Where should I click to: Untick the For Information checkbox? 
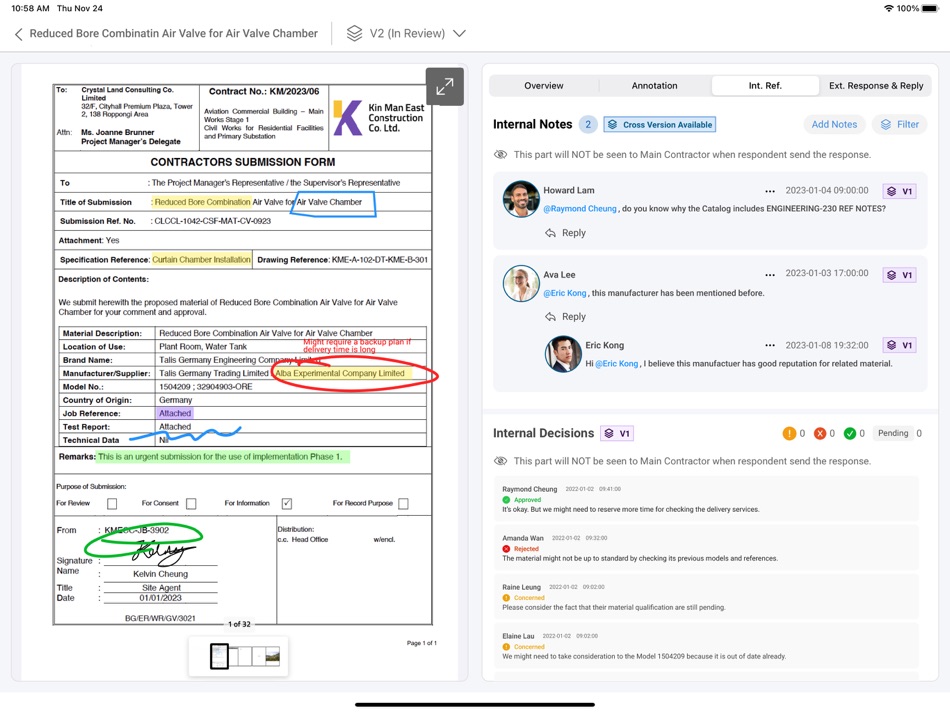click(x=287, y=504)
